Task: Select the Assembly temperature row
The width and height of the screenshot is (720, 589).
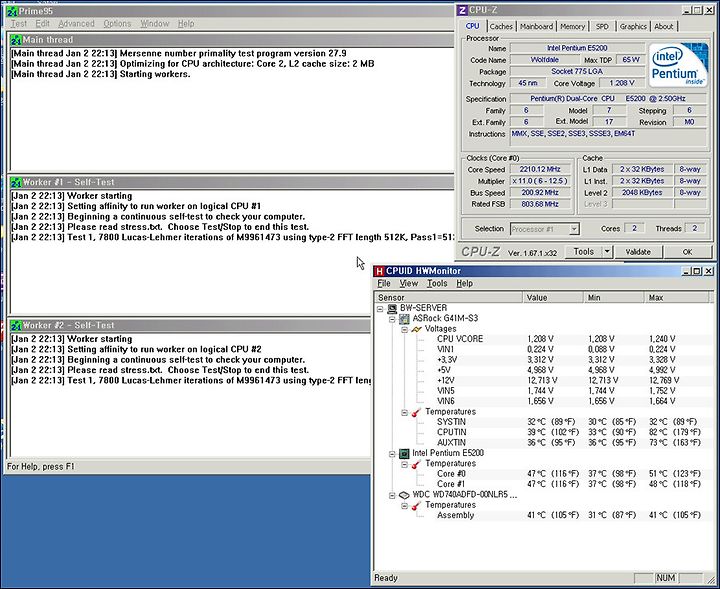Action: (x=544, y=515)
